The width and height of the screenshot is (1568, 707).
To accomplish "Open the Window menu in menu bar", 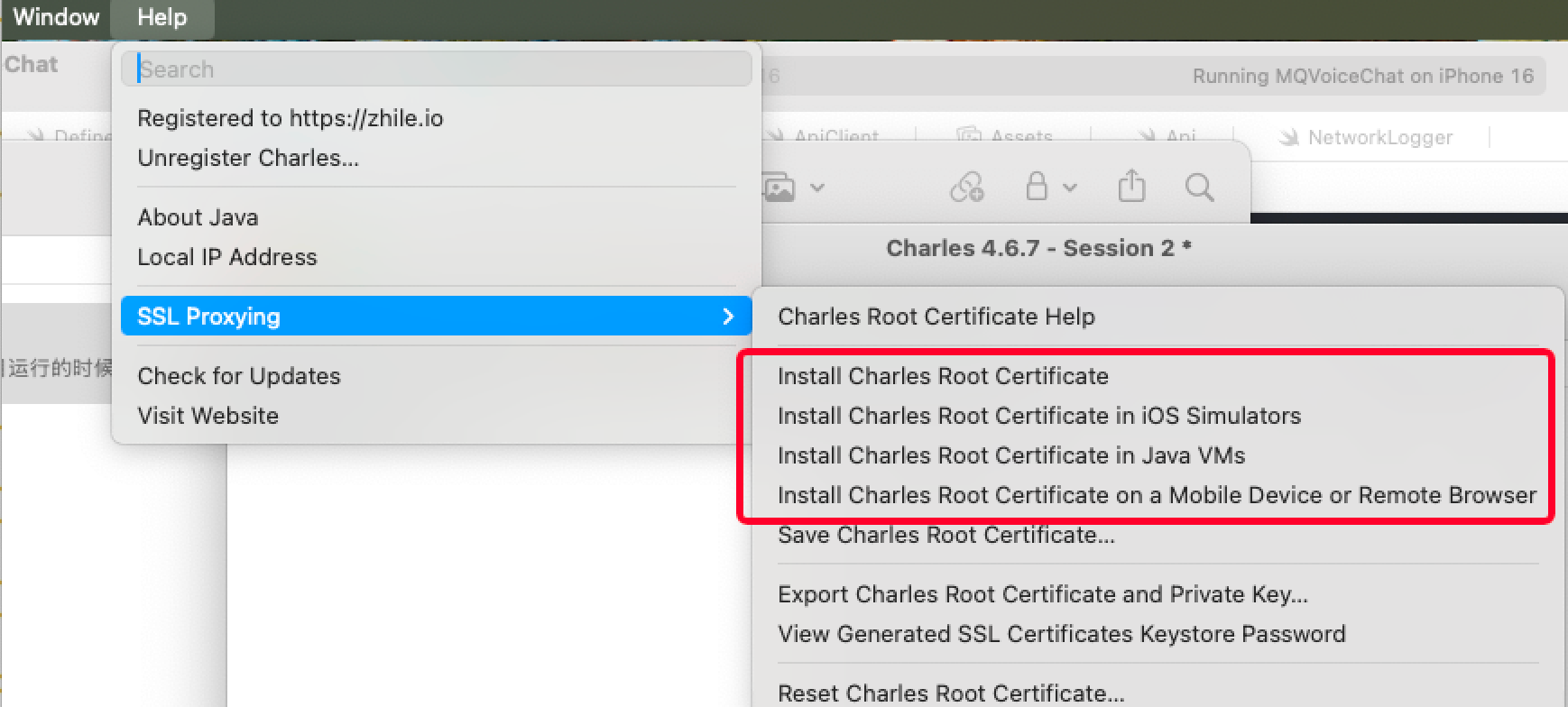I will 56,17.
